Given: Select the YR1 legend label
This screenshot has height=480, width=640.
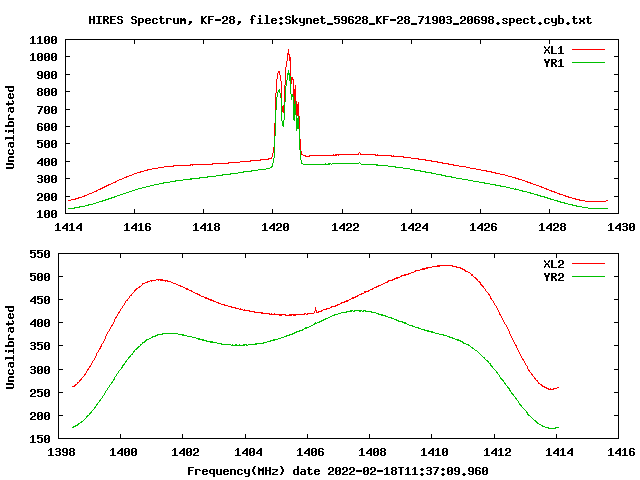Looking at the screenshot, I should pyautogui.click(x=553, y=63).
